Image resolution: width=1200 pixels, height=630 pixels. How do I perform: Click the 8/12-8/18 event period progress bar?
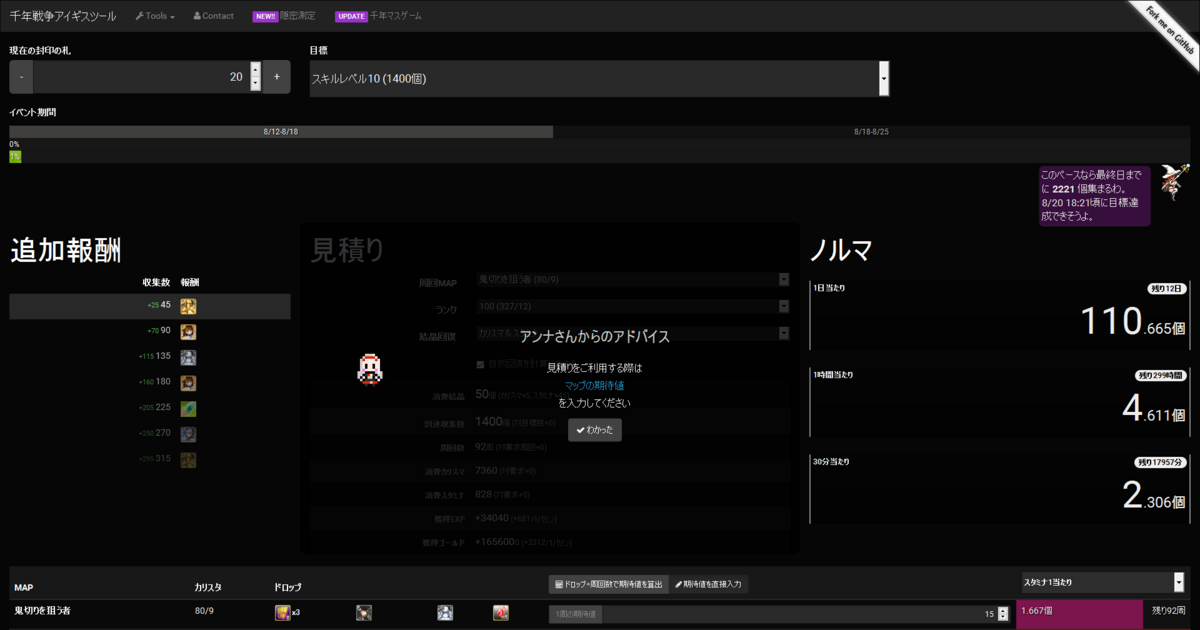281,132
